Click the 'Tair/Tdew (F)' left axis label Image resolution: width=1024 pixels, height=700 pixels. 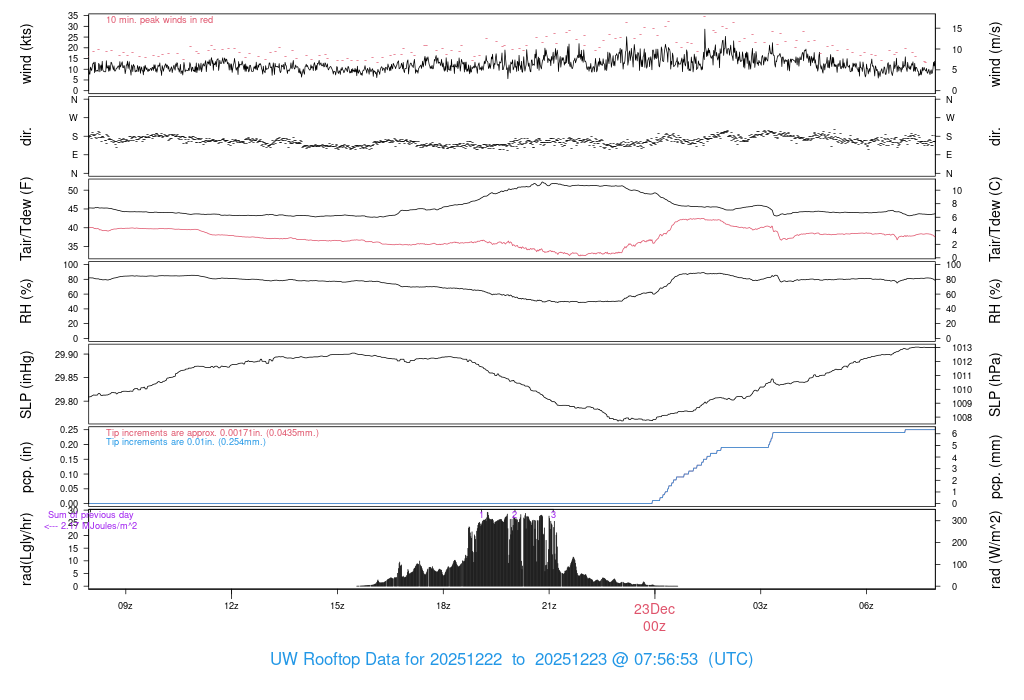point(27,219)
